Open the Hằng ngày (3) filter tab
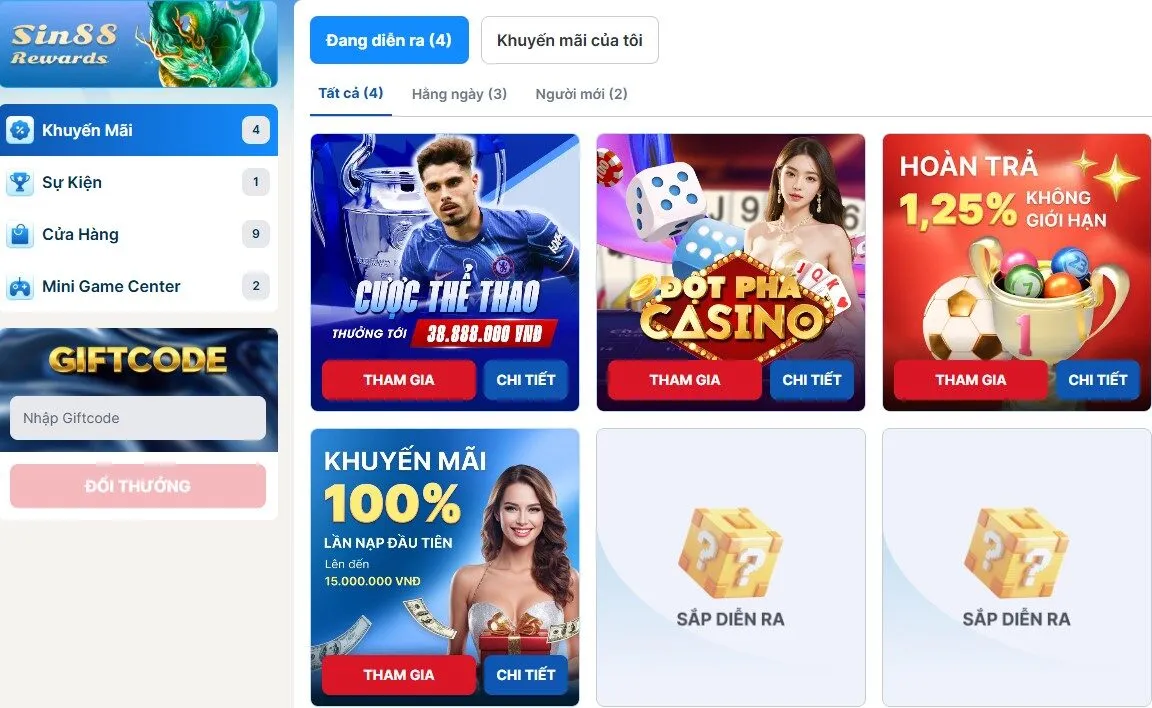This screenshot has width=1152, height=708. click(459, 94)
